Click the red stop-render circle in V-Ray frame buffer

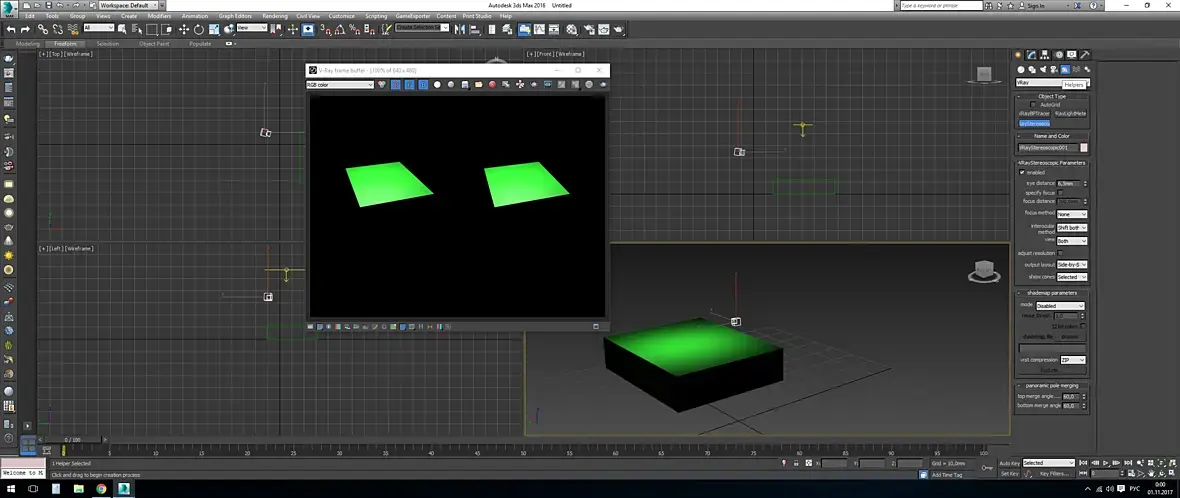click(493, 85)
